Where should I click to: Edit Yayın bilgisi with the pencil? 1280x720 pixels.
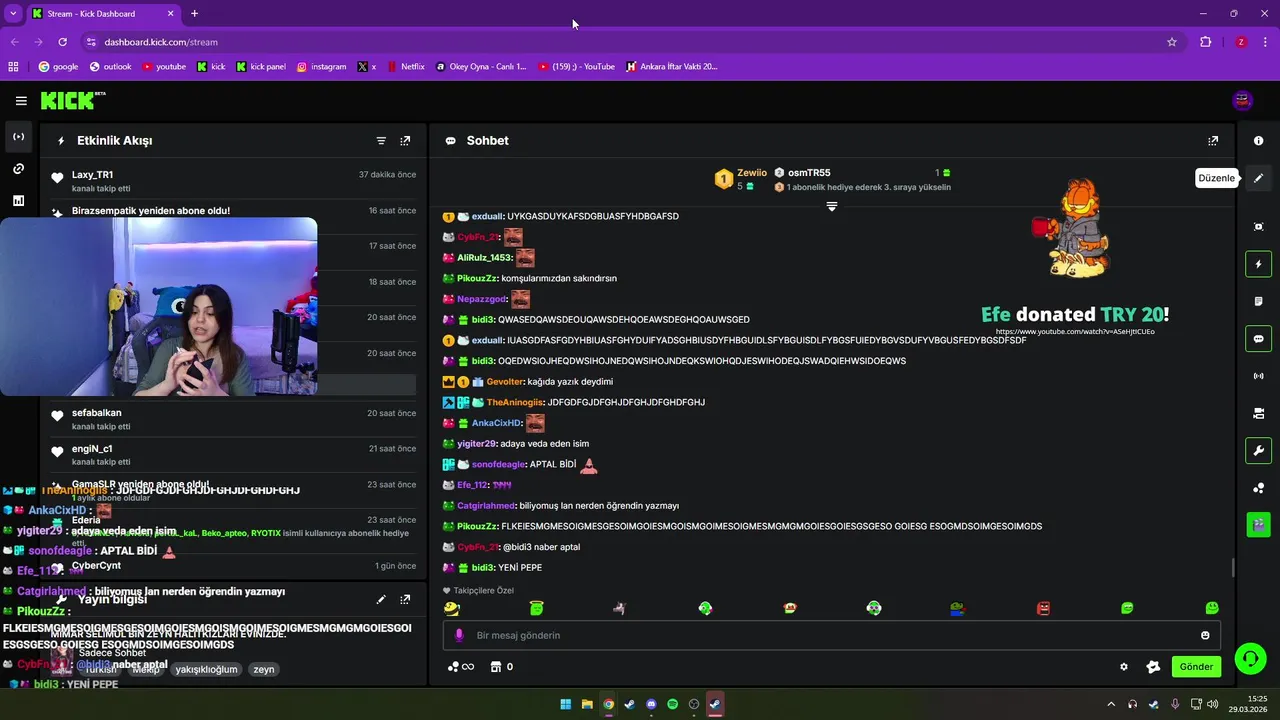click(381, 600)
